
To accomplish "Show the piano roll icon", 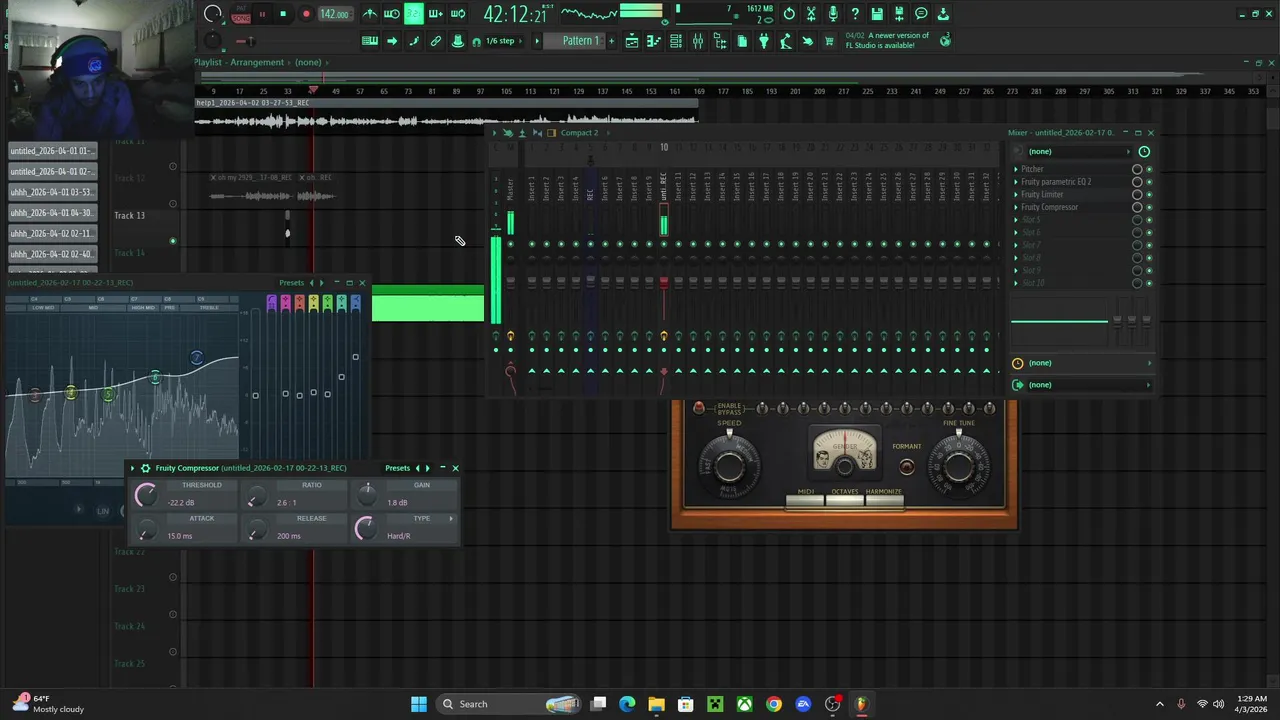I will (x=654, y=41).
